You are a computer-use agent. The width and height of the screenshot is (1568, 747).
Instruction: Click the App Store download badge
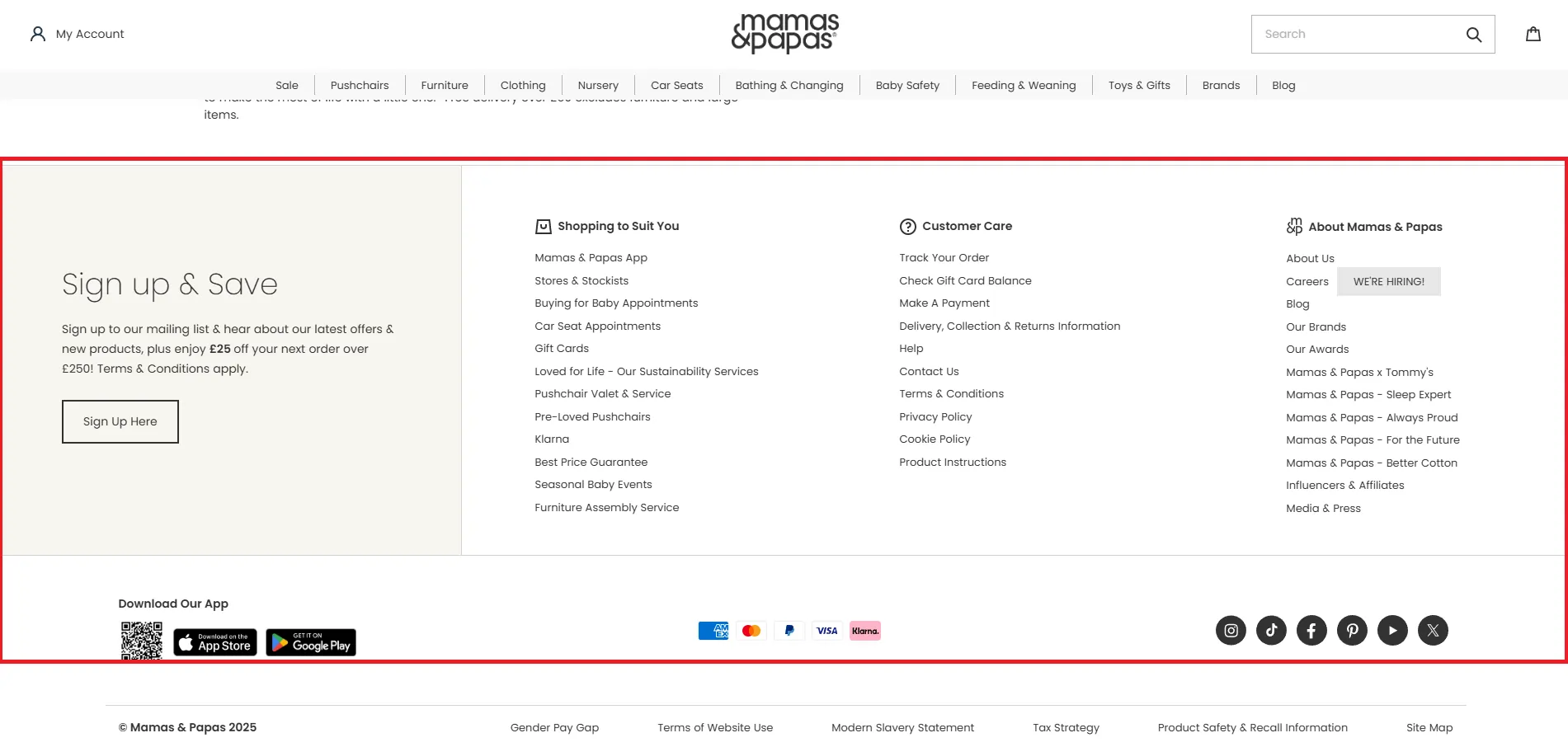pyautogui.click(x=215, y=642)
